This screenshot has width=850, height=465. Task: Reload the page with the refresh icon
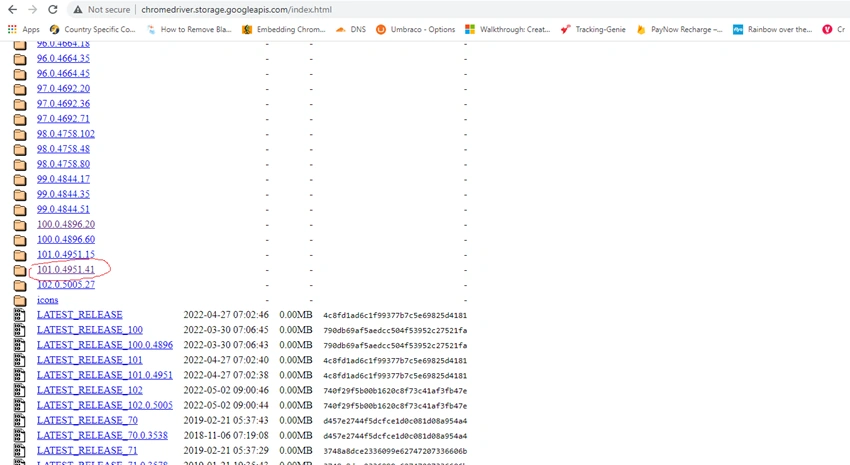point(53,10)
